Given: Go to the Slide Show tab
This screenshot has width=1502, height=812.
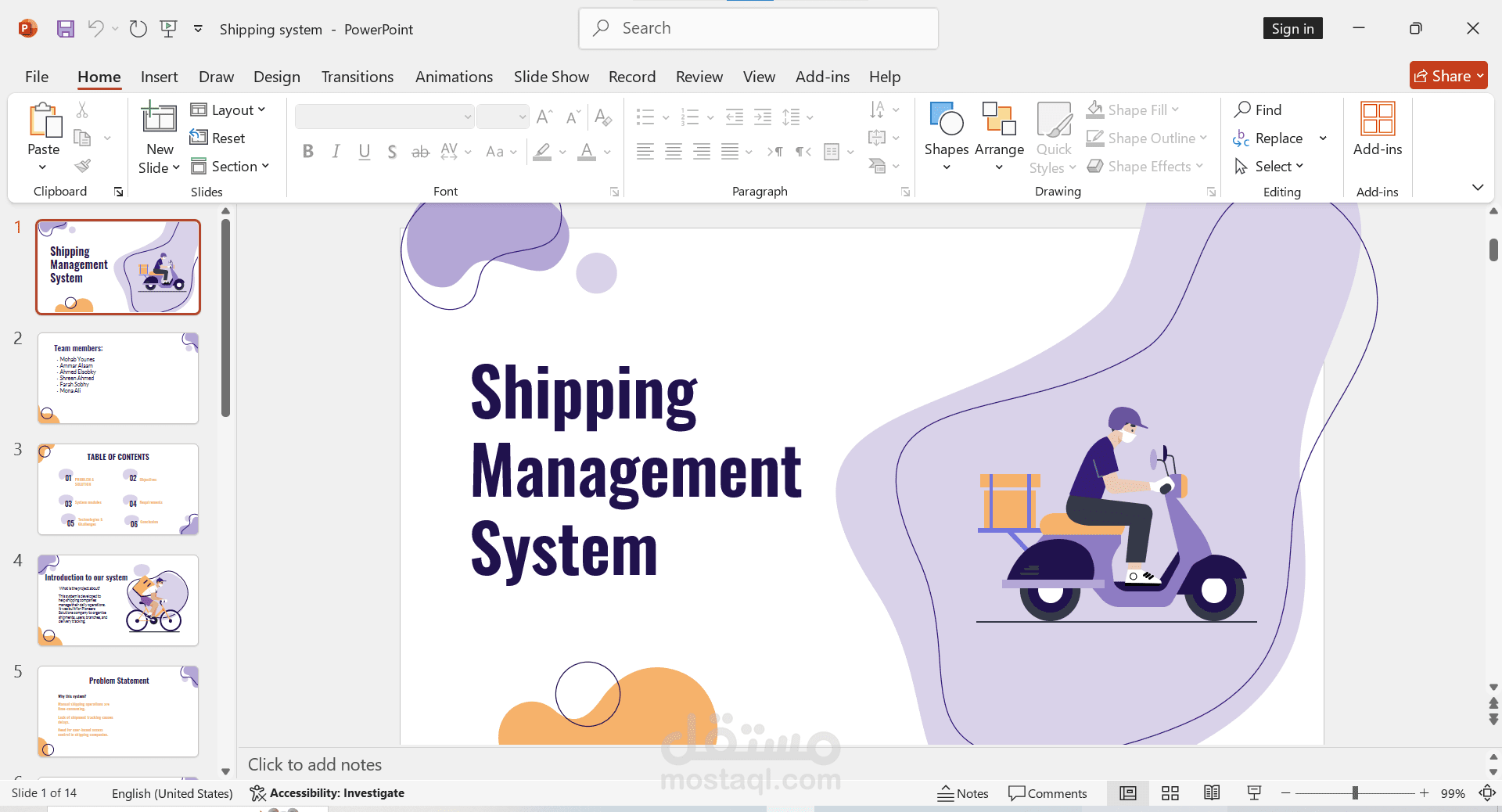Looking at the screenshot, I should point(552,77).
